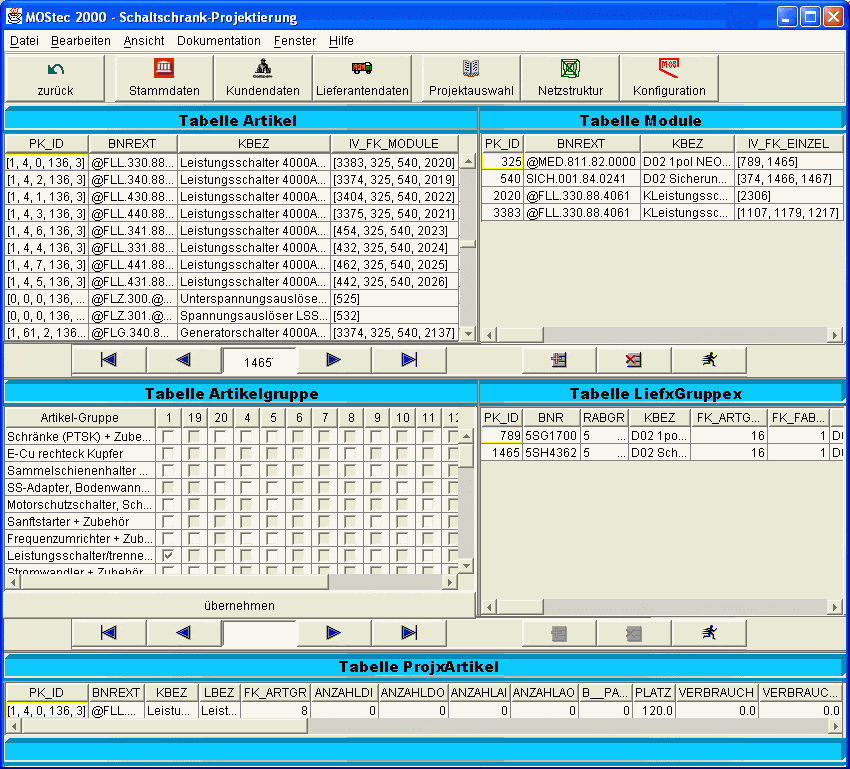850x769 pixels.
Task: Uncheck Leistungsschalter/trenne... checkbox in column 1
Action: click(168, 555)
